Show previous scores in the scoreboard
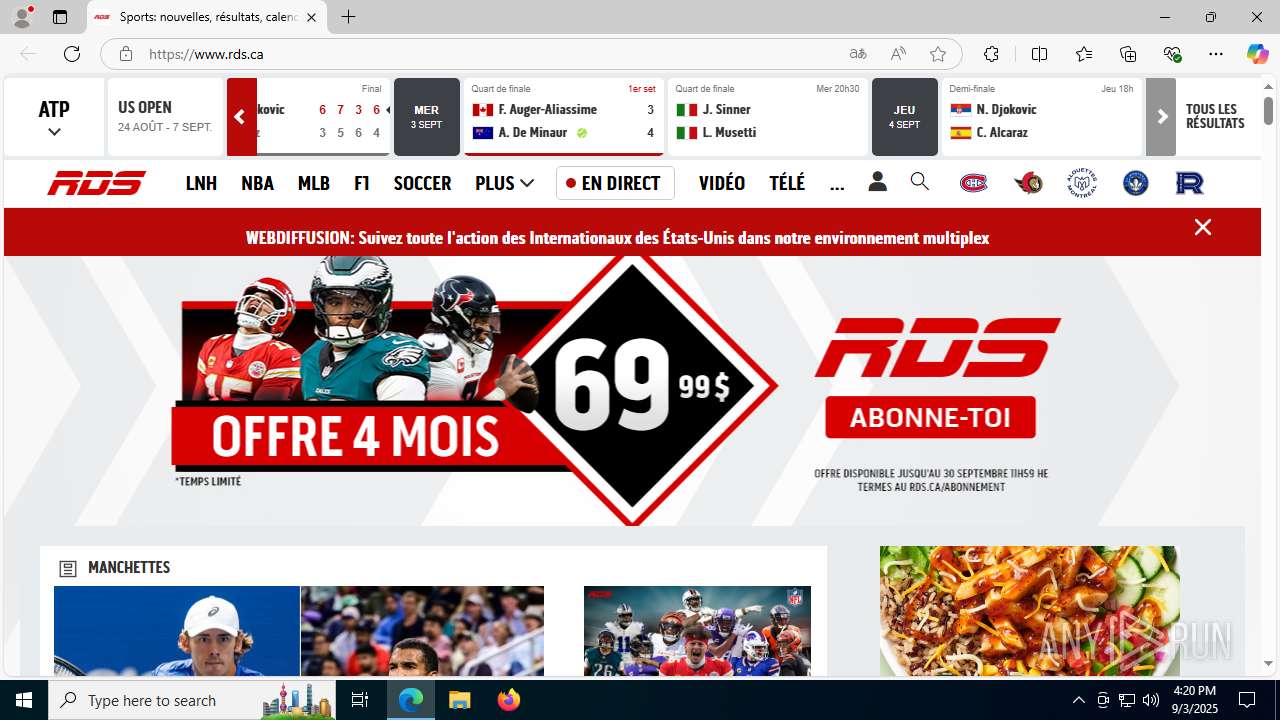1280x720 pixels. [x=241, y=117]
